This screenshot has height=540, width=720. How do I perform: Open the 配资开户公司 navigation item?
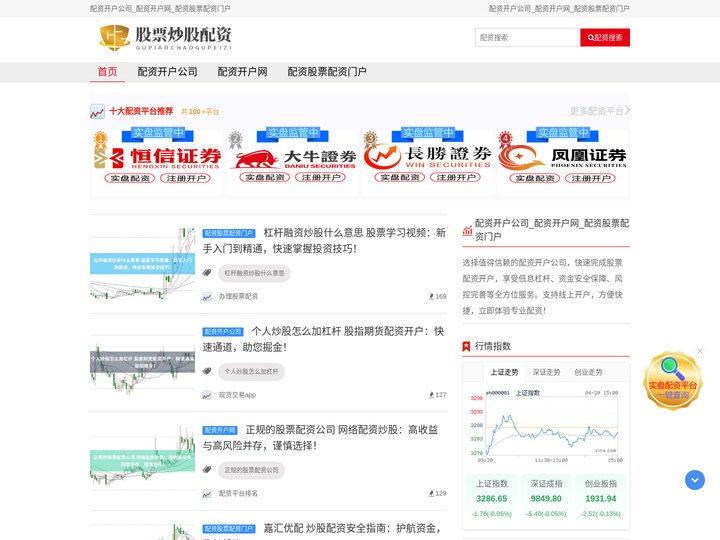pos(167,72)
